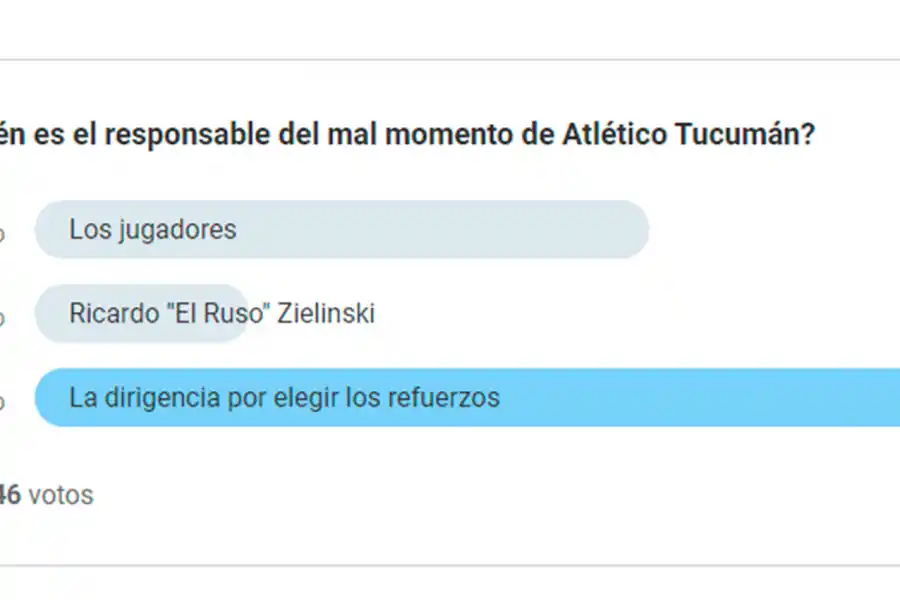The width and height of the screenshot is (900, 600).
Task: Click the gray bar for the Zielinski answer
Action: point(140,313)
